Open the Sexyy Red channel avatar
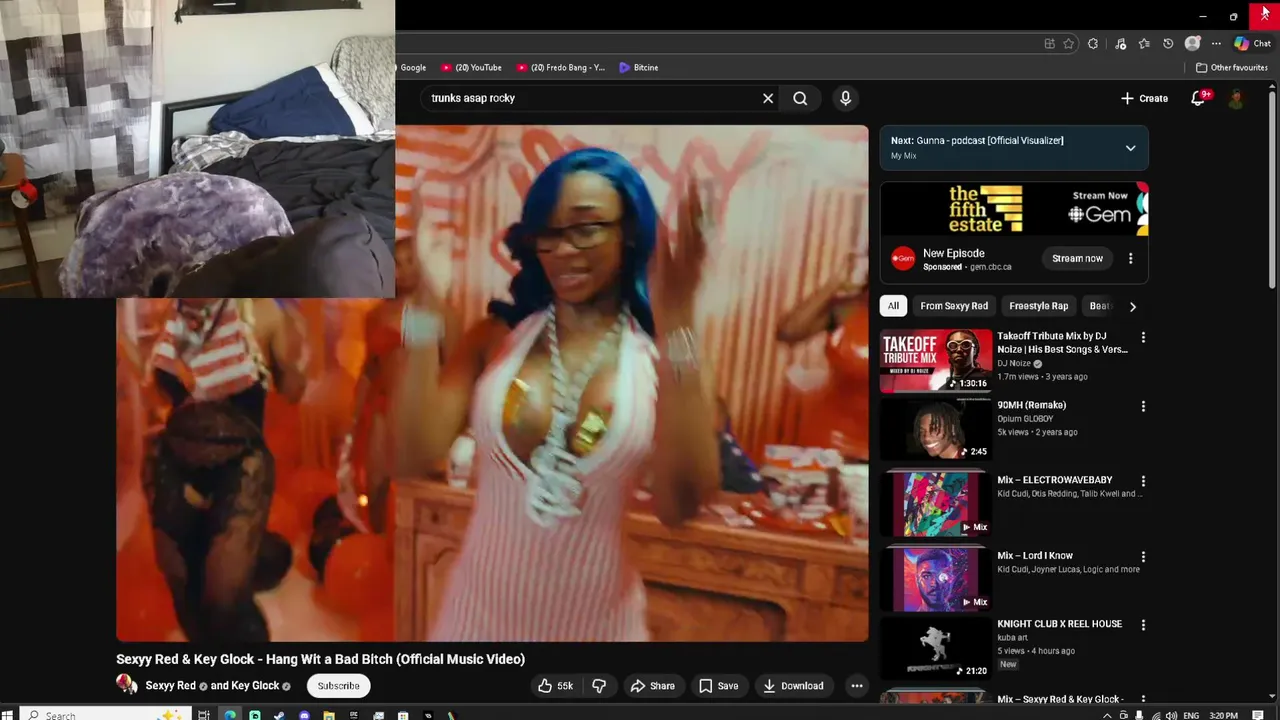 127,684
